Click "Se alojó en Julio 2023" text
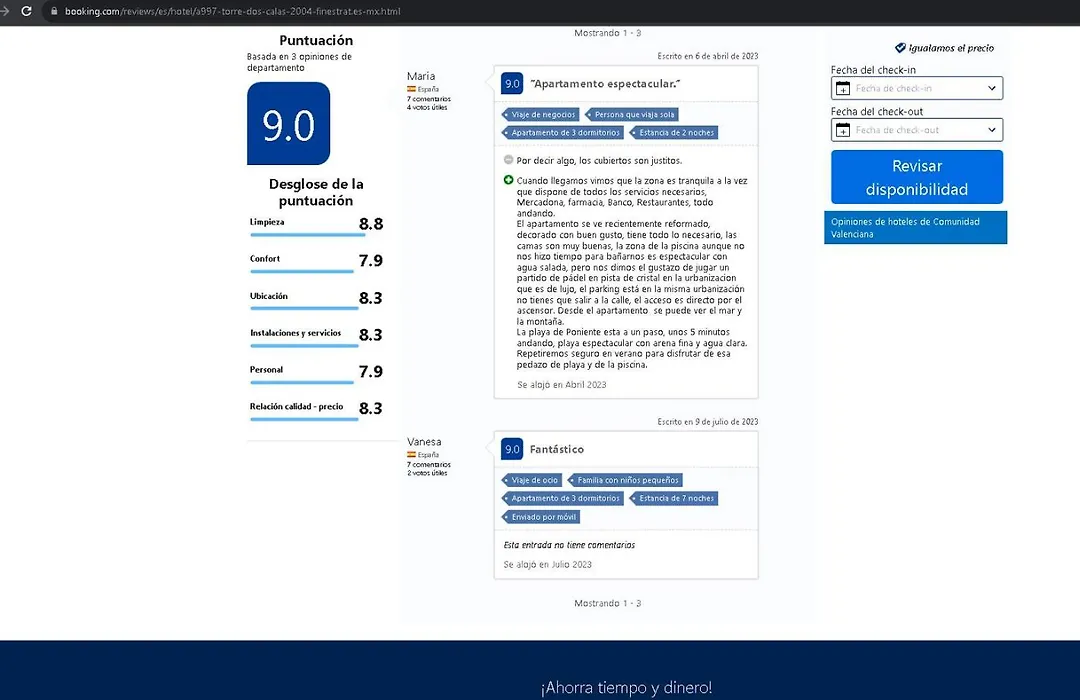 [548, 564]
